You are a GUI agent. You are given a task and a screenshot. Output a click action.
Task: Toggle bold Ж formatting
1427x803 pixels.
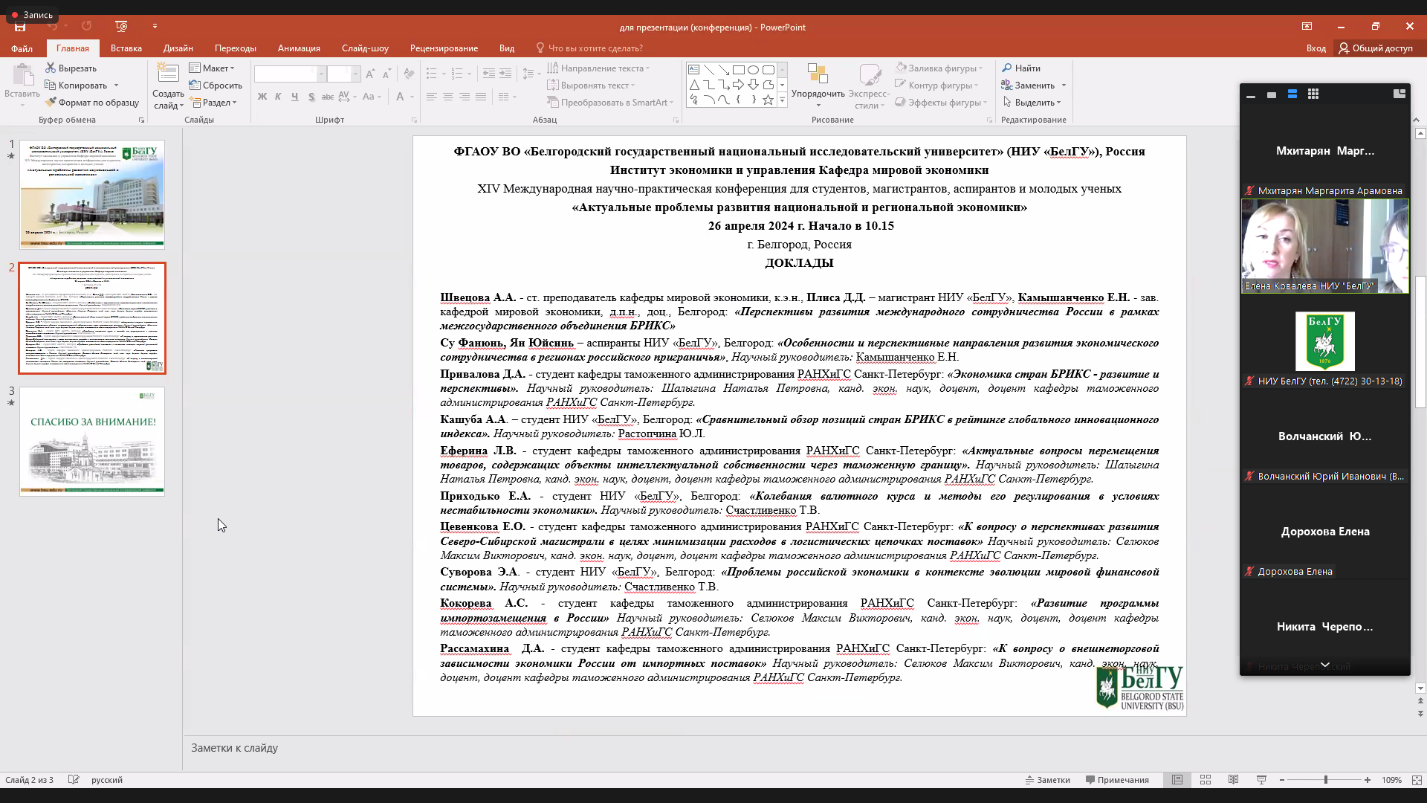[262, 97]
